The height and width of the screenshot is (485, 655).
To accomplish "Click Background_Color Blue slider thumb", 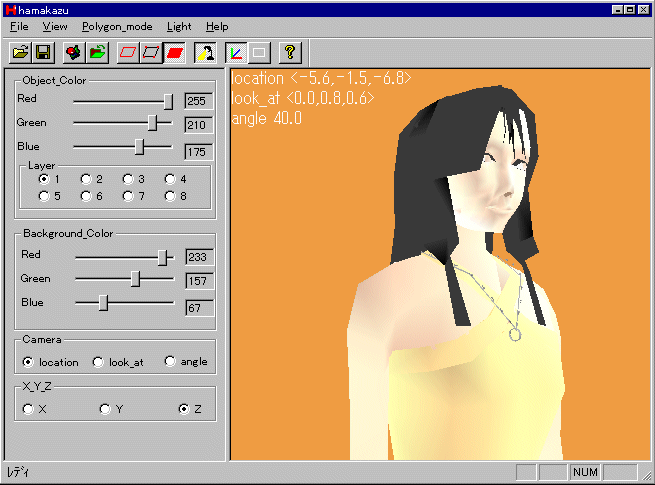I will point(103,303).
